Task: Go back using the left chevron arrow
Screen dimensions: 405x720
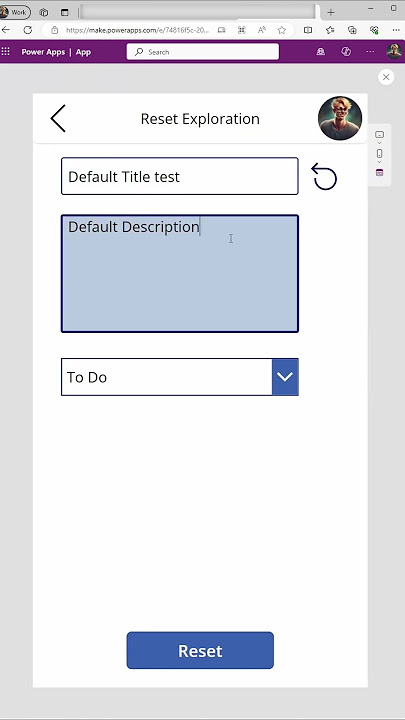Action: click(x=58, y=118)
